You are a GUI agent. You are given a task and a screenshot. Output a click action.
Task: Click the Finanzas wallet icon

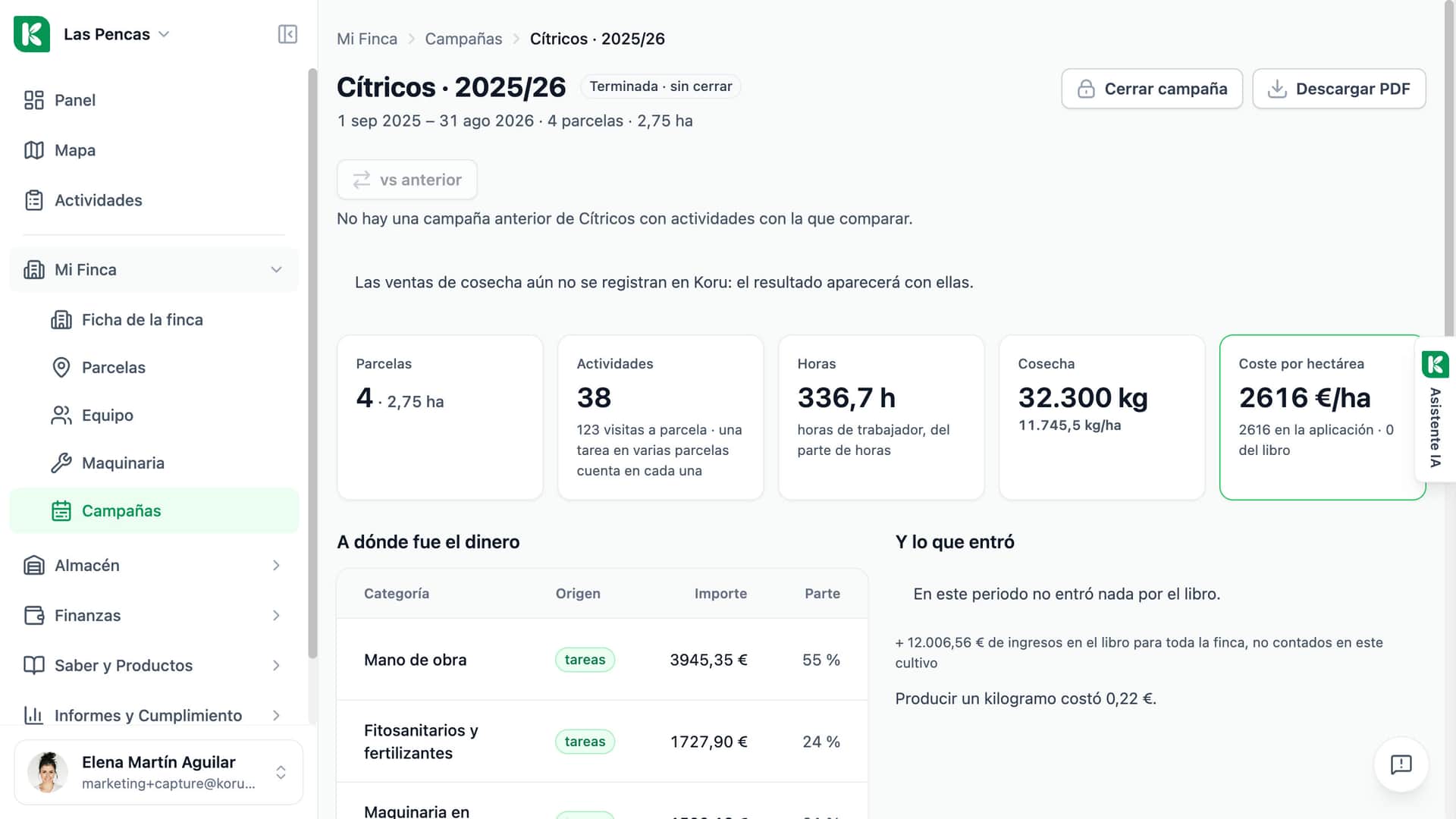tap(34, 616)
